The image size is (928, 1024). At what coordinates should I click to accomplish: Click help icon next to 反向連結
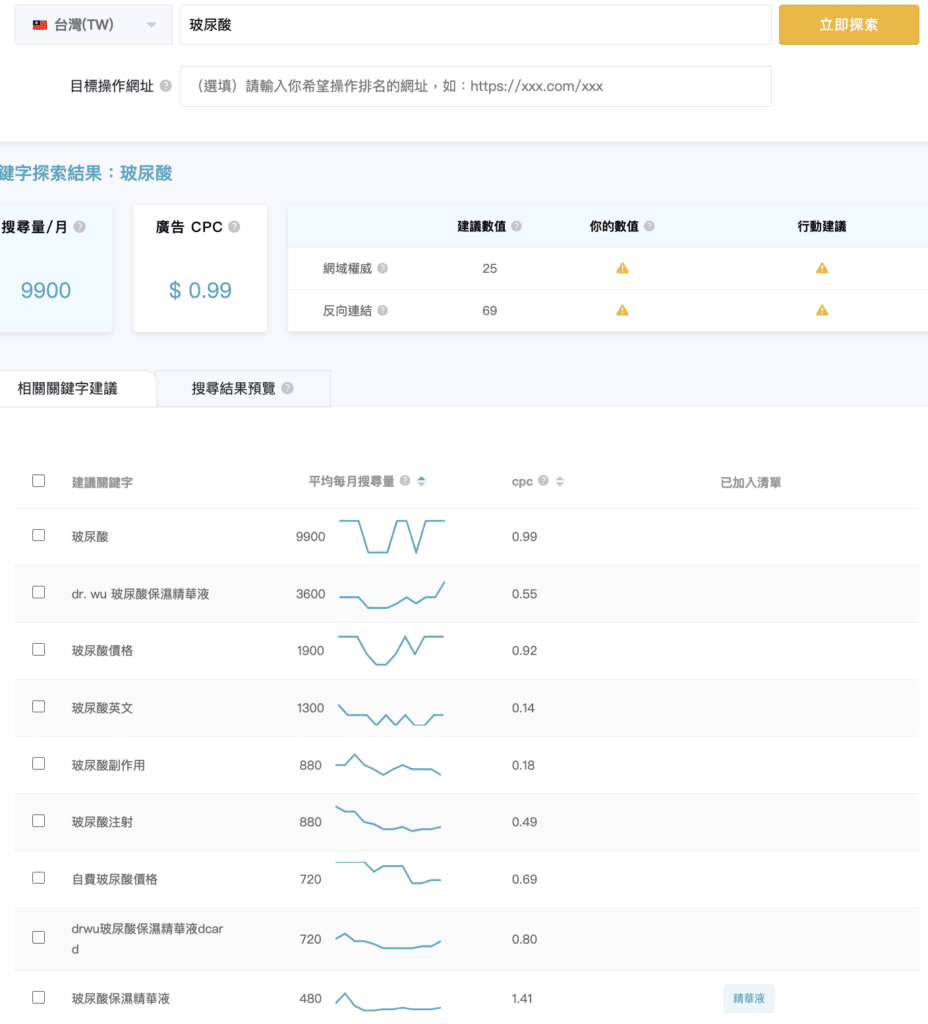tap(382, 311)
